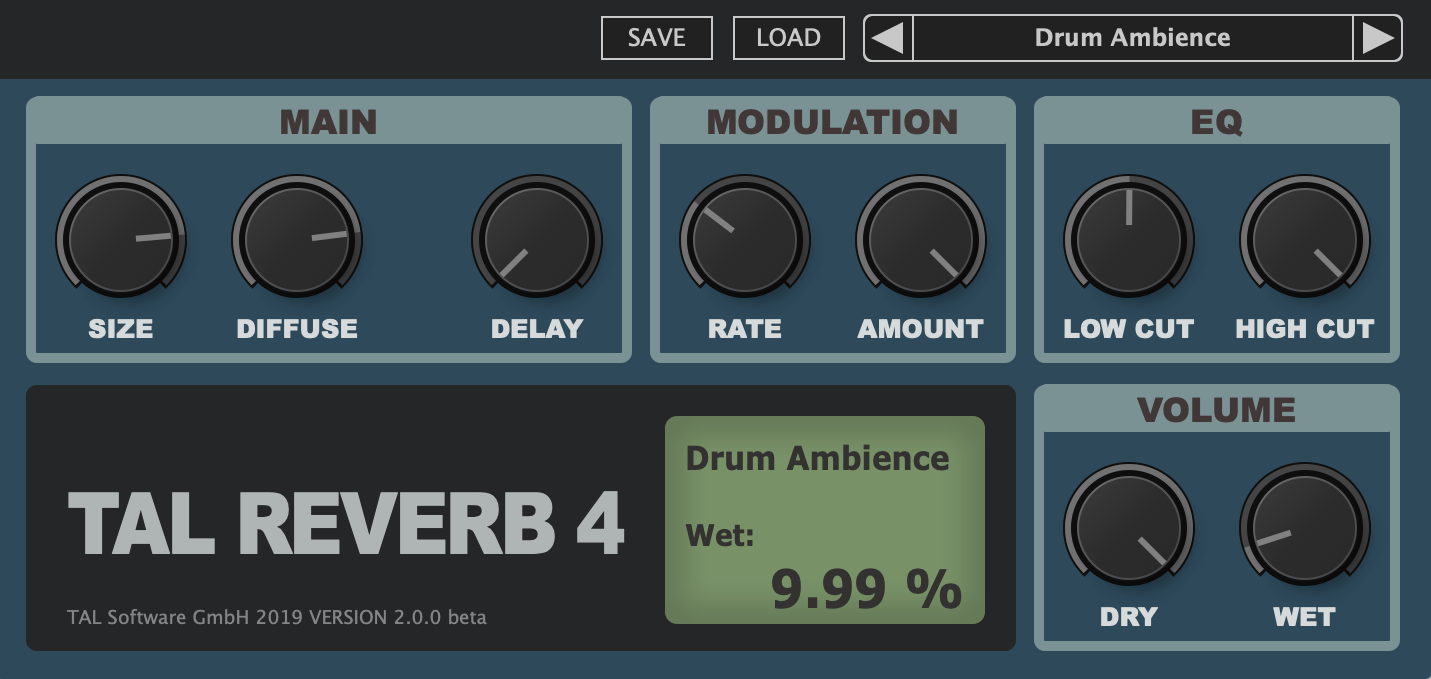The width and height of the screenshot is (1431, 679).
Task: Select the modulation RATE knob
Action: tap(745, 239)
